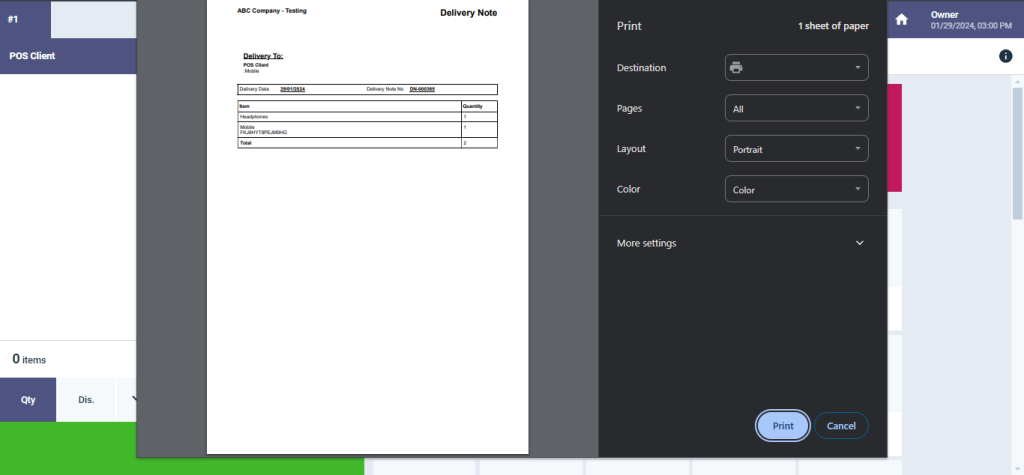Screen dimensions: 1024x475
Task: Change the Layout dropdown from Portrait
Action: tap(797, 149)
